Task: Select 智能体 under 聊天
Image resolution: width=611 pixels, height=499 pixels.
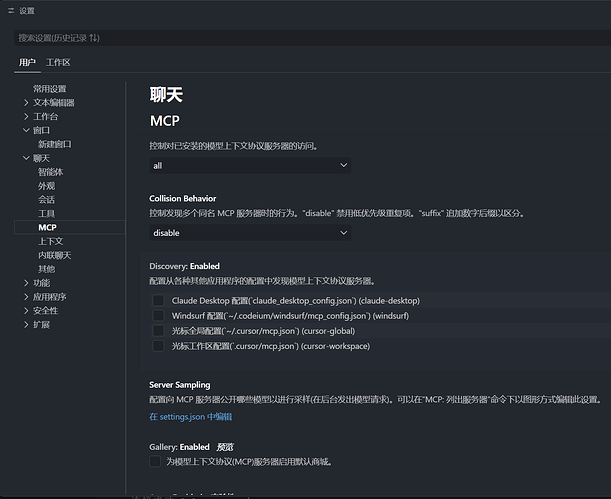Action: coord(51,172)
